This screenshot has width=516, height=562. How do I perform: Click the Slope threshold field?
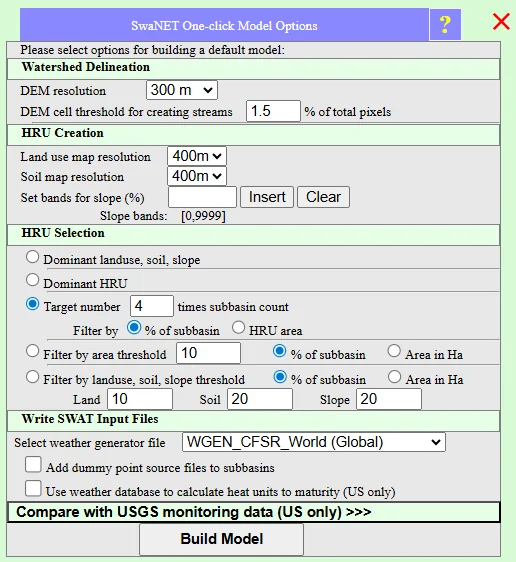click(x=389, y=399)
